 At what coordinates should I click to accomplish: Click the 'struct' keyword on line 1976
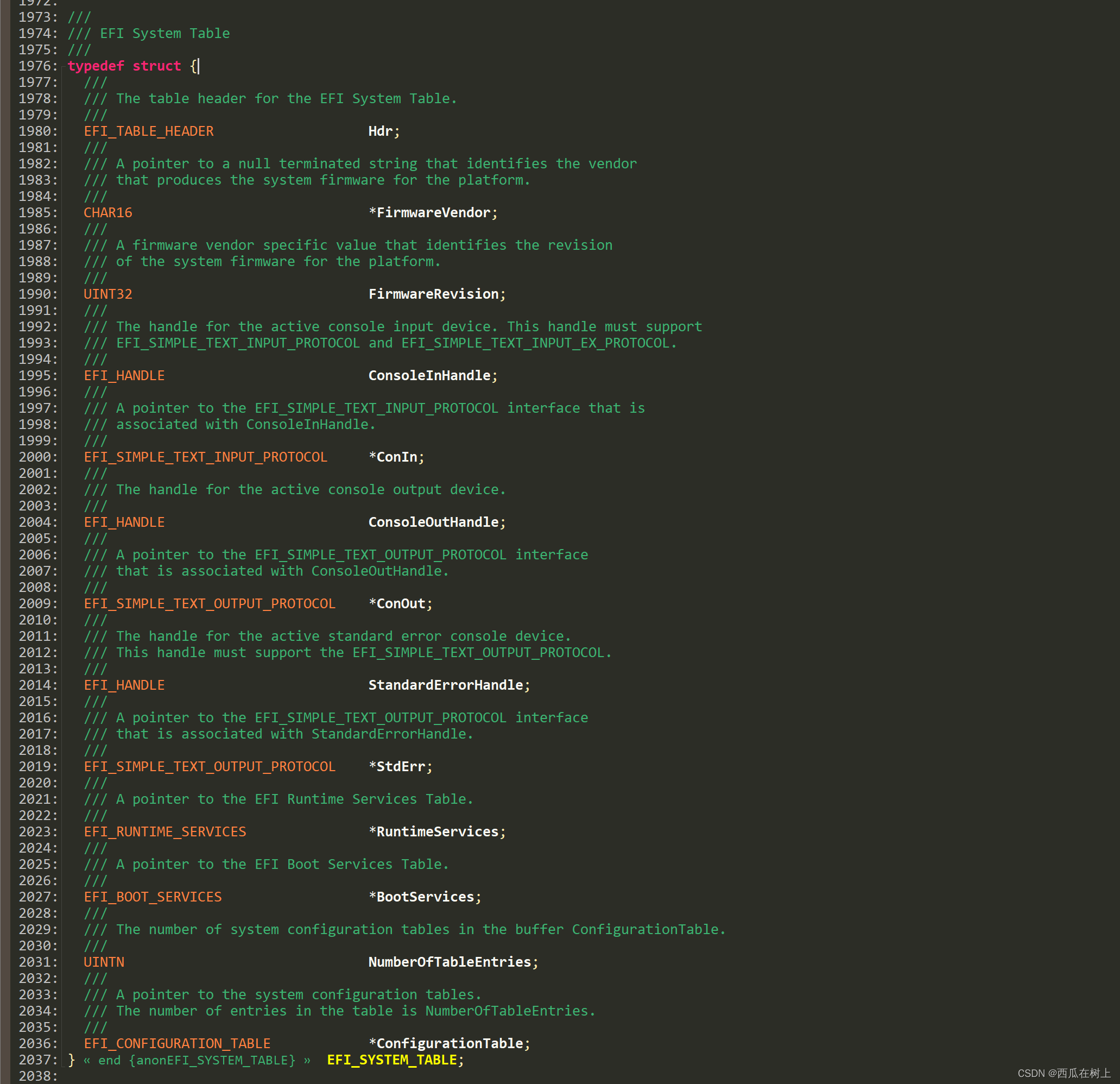156,66
